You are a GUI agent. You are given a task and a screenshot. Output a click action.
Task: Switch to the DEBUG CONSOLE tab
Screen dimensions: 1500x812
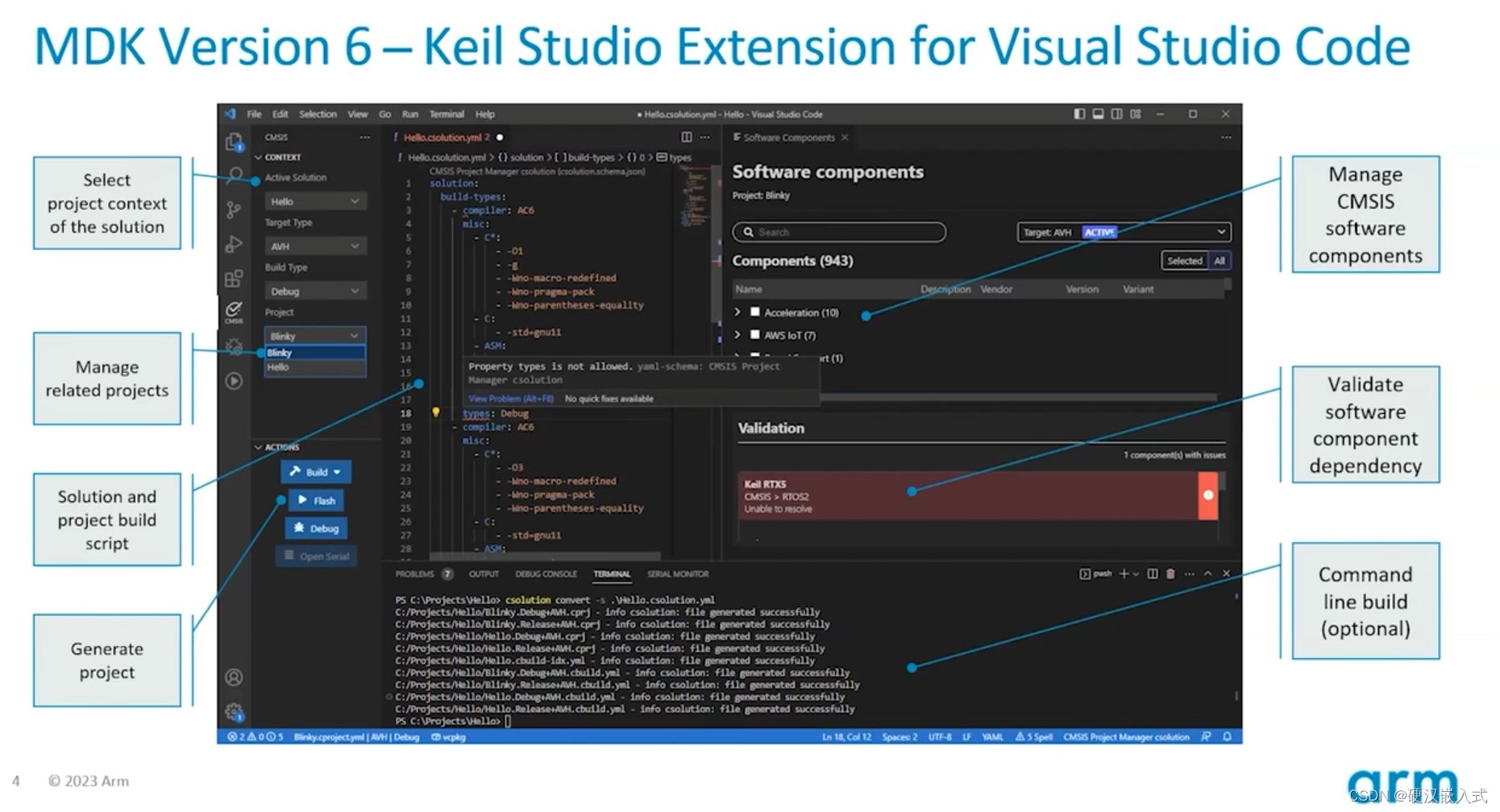coord(546,574)
